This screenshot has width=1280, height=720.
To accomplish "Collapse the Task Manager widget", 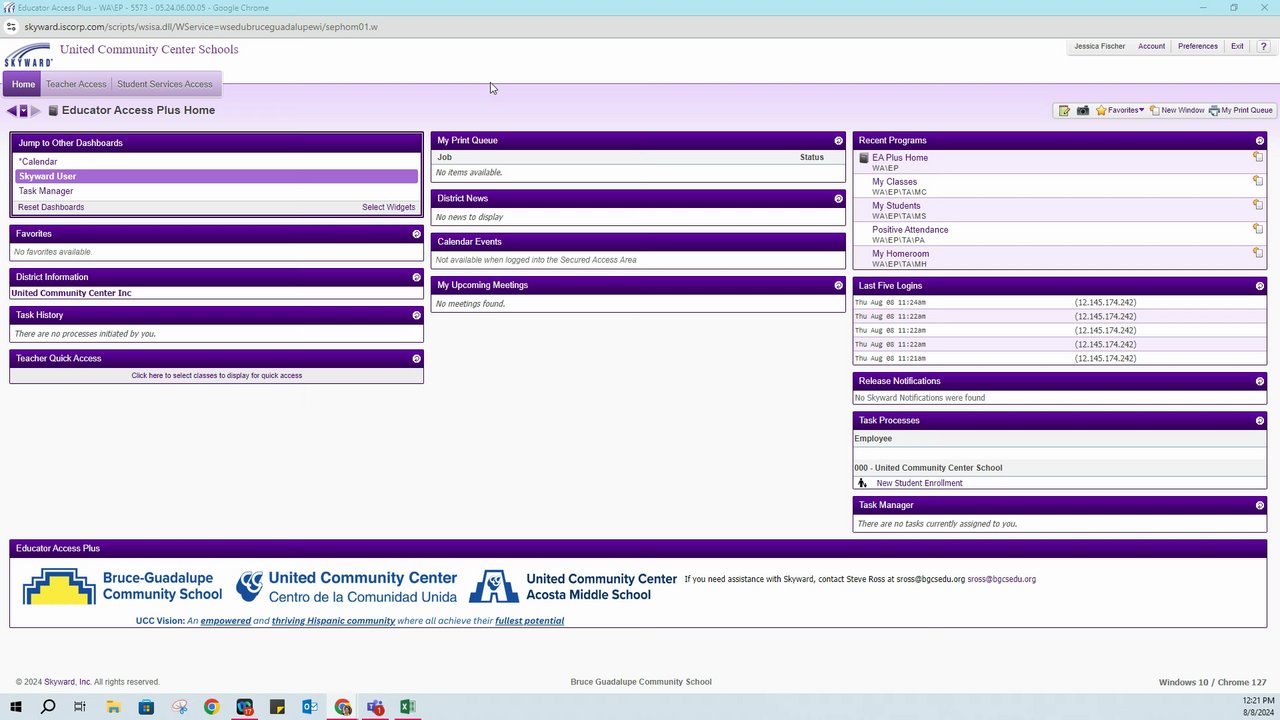I will click(x=1260, y=505).
